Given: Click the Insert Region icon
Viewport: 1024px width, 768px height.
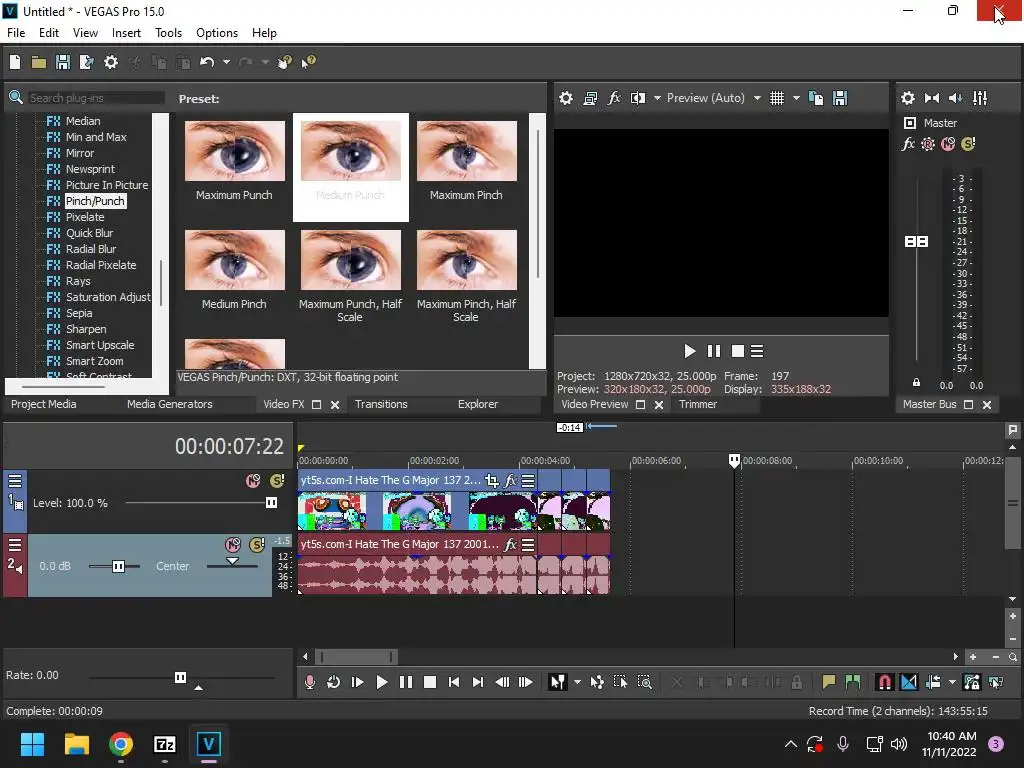Looking at the screenshot, I should pos(852,682).
